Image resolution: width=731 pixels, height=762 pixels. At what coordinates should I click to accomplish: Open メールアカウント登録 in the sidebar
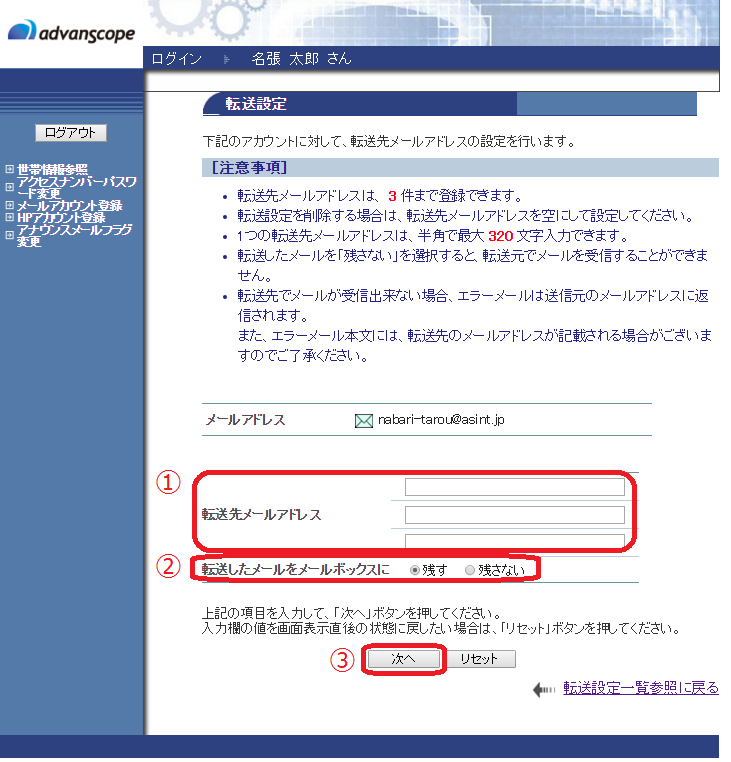70,206
